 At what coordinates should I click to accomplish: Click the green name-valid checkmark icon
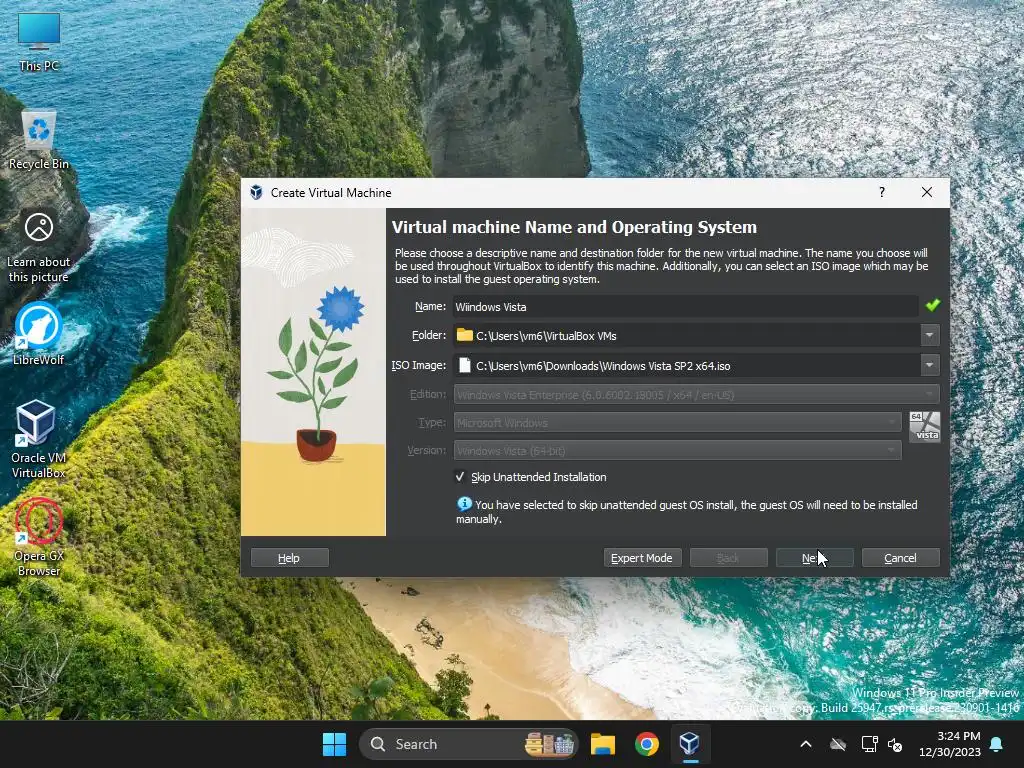[x=933, y=305]
